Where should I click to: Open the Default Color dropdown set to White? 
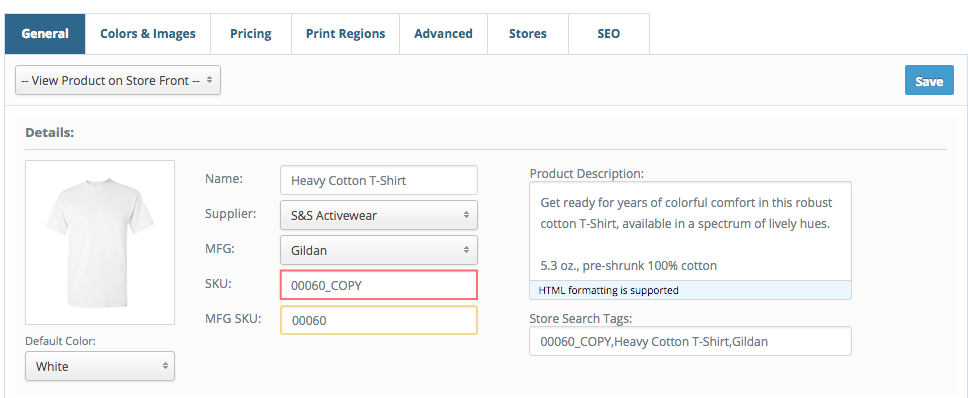(100, 366)
